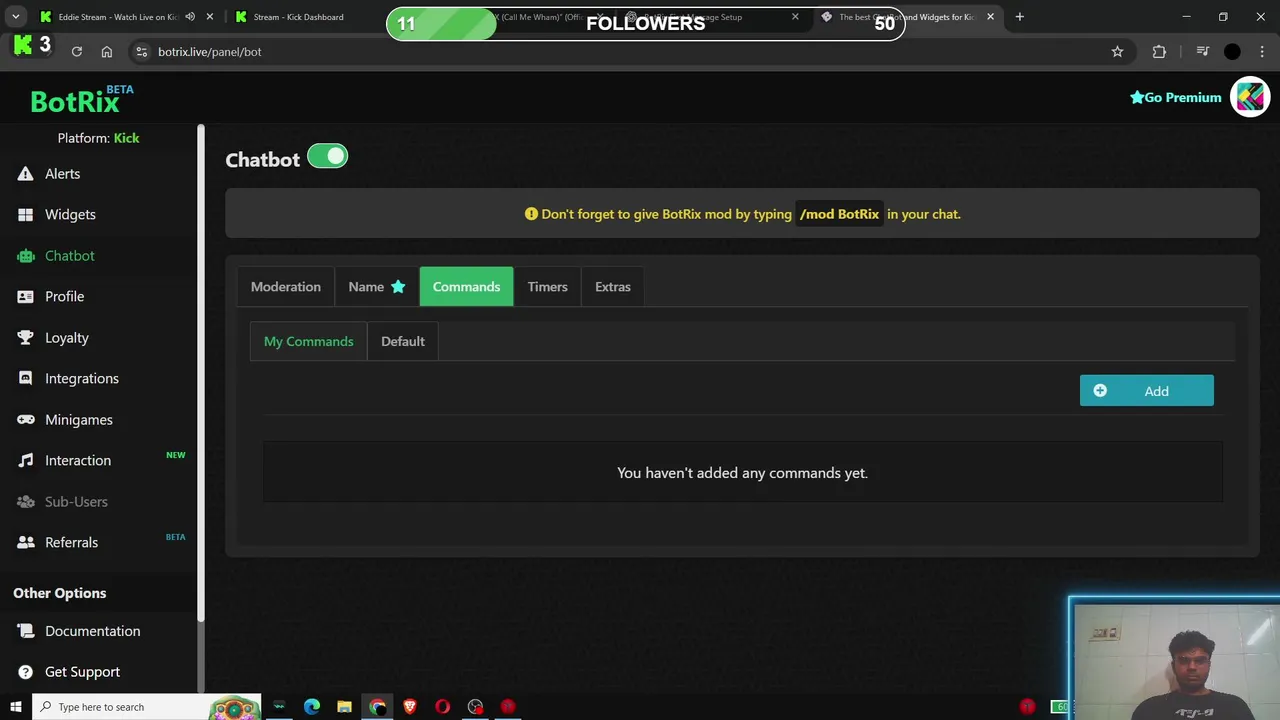Open the tab search dropdown arrow
This screenshot has width=1280, height=720.
coord(15,17)
